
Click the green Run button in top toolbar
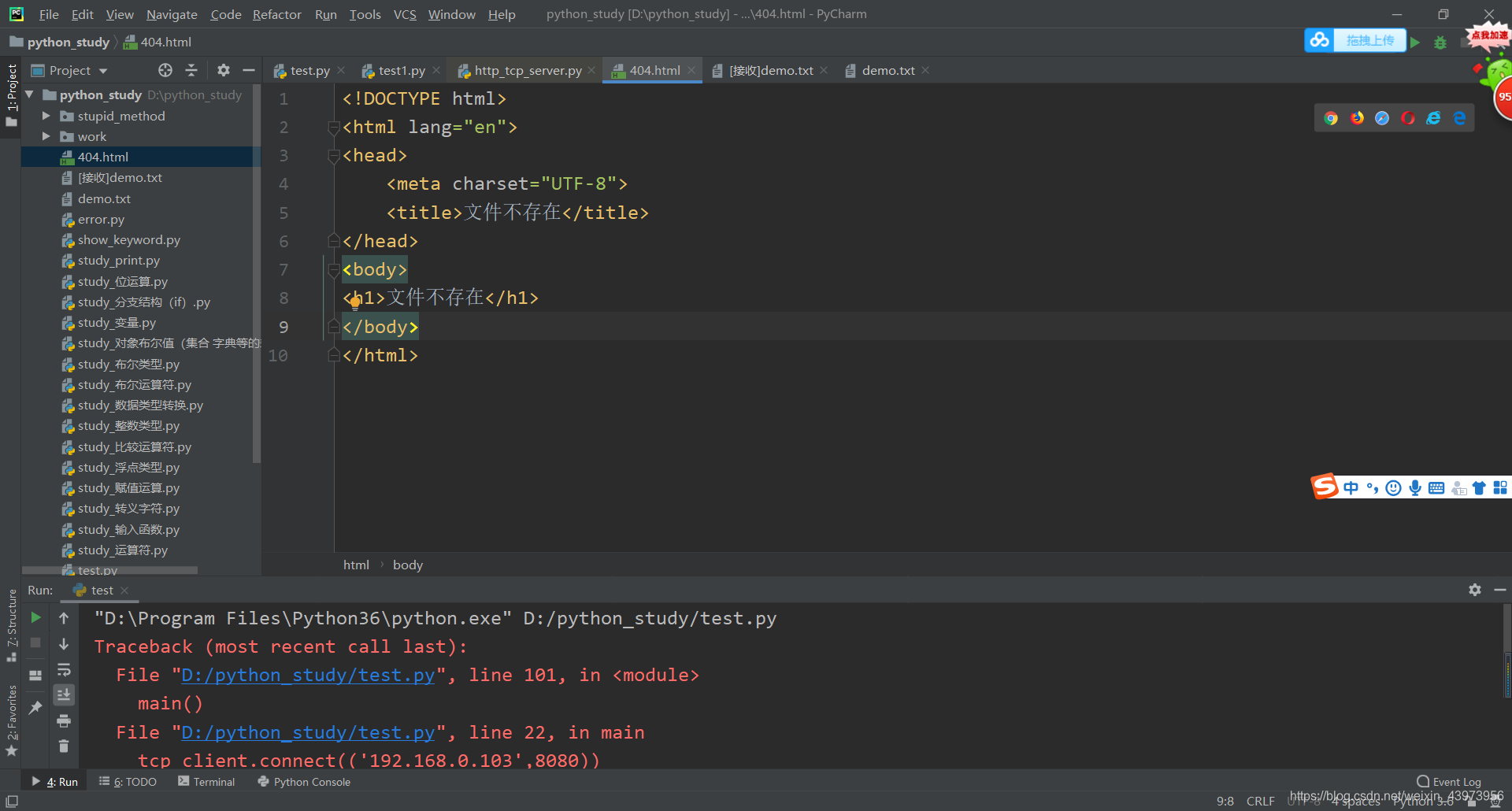tap(1415, 42)
